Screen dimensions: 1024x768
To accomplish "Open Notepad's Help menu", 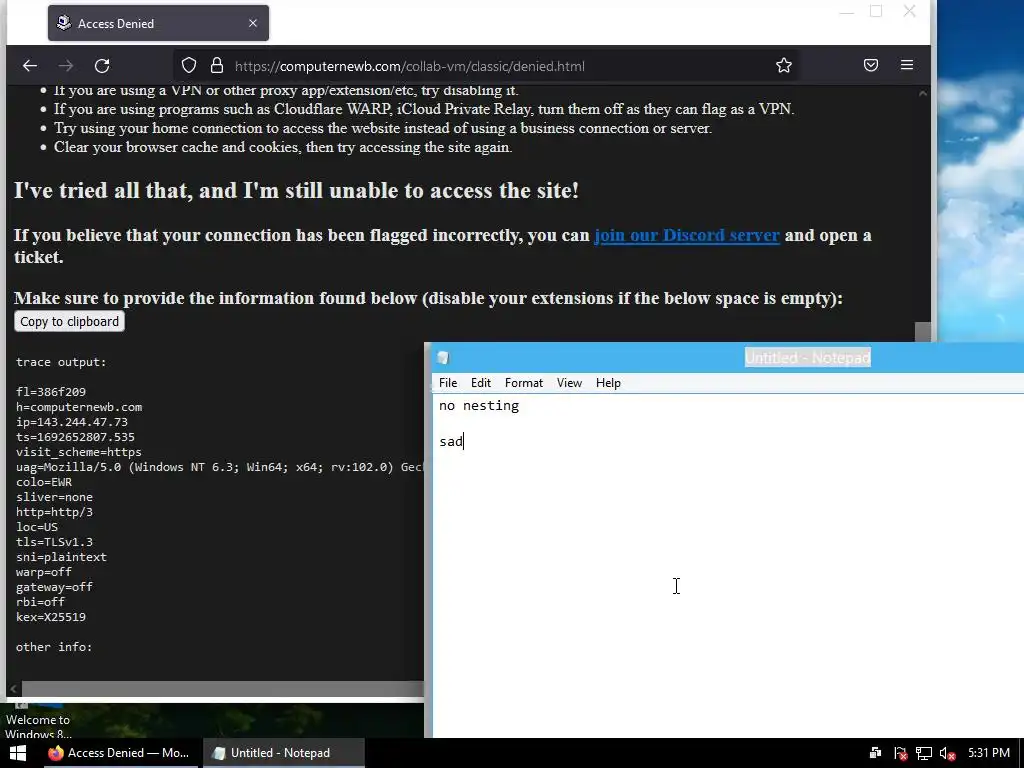I will coord(608,383).
